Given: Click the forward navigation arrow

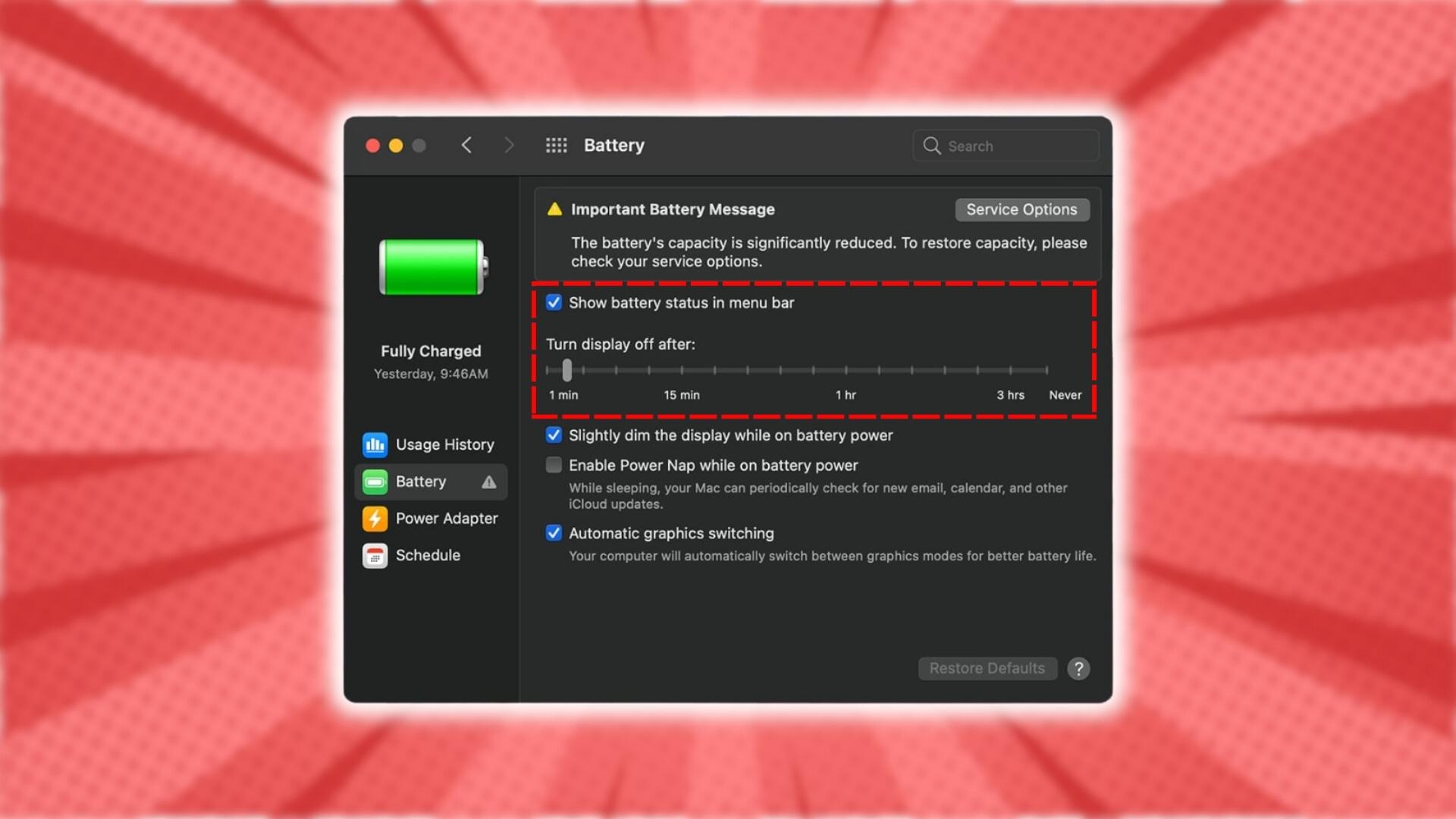Looking at the screenshot, I should tap(508, 145).
